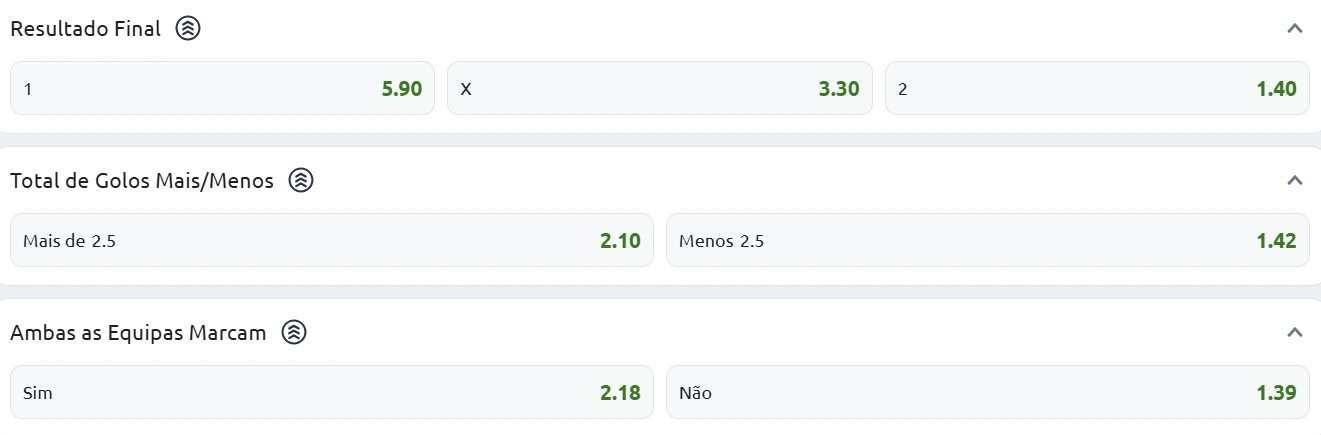
Task: Collapse the Total de Golos Mais/Menos section
Action: [1295, 181]
